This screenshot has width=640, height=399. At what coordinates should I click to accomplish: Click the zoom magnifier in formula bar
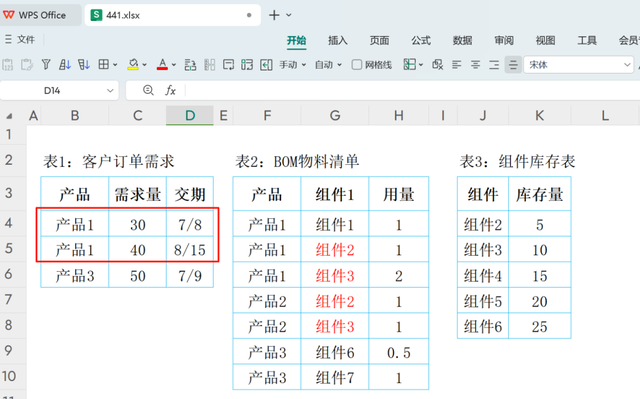point(148,90)
